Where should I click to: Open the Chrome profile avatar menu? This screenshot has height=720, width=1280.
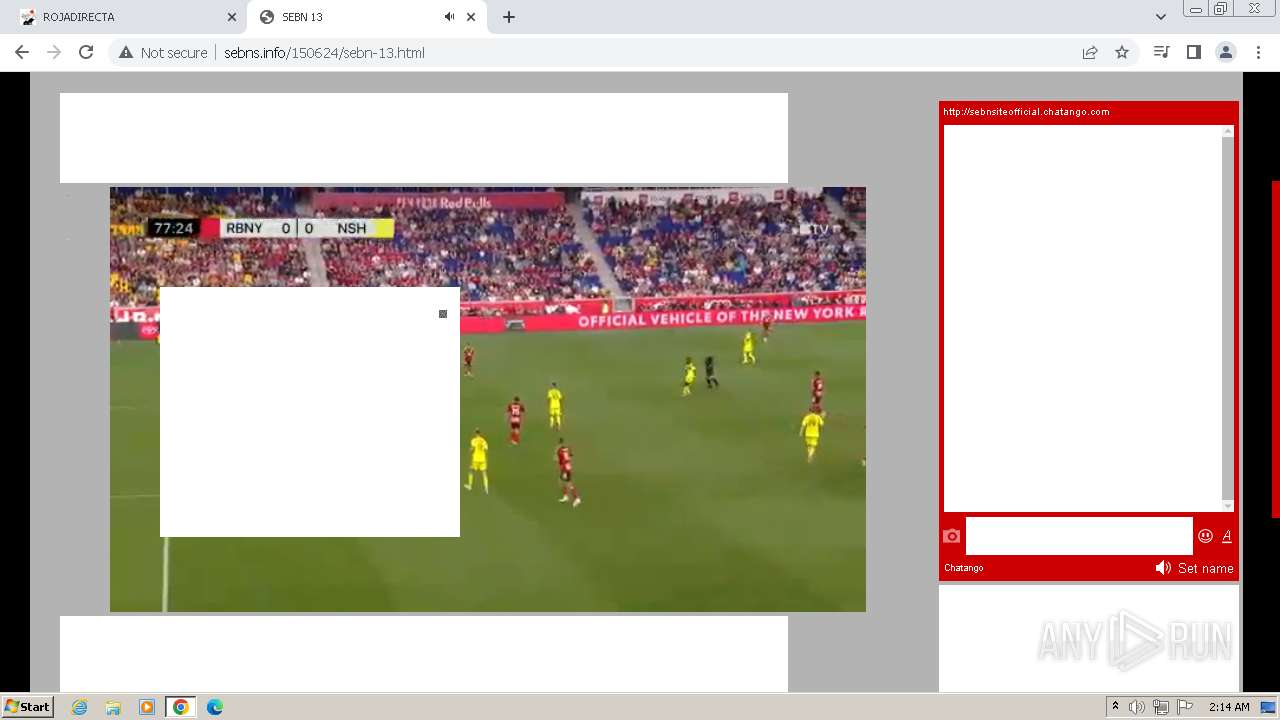[x=1225, y=52]
